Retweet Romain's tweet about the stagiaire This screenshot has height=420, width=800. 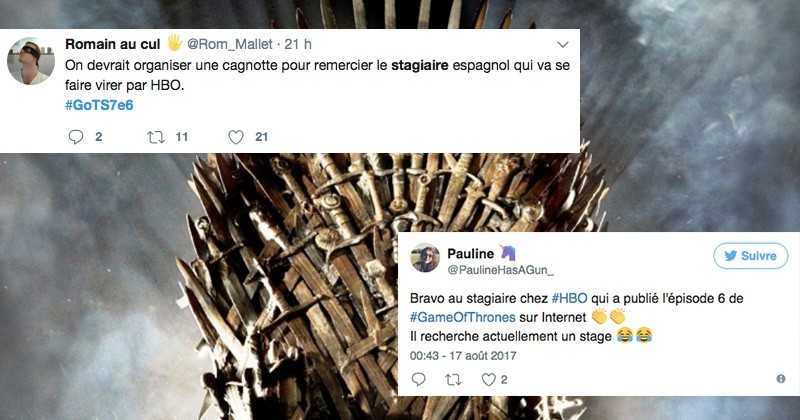click(156, 137)
